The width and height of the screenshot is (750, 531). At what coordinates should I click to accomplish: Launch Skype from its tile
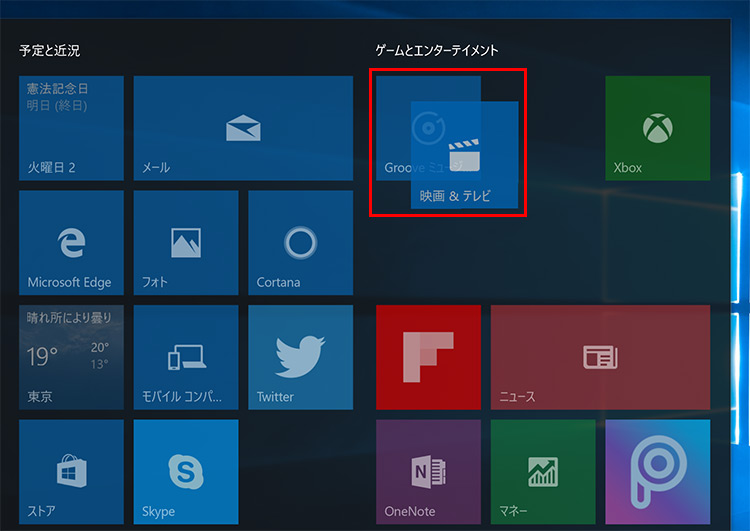[x=186, y=472]
